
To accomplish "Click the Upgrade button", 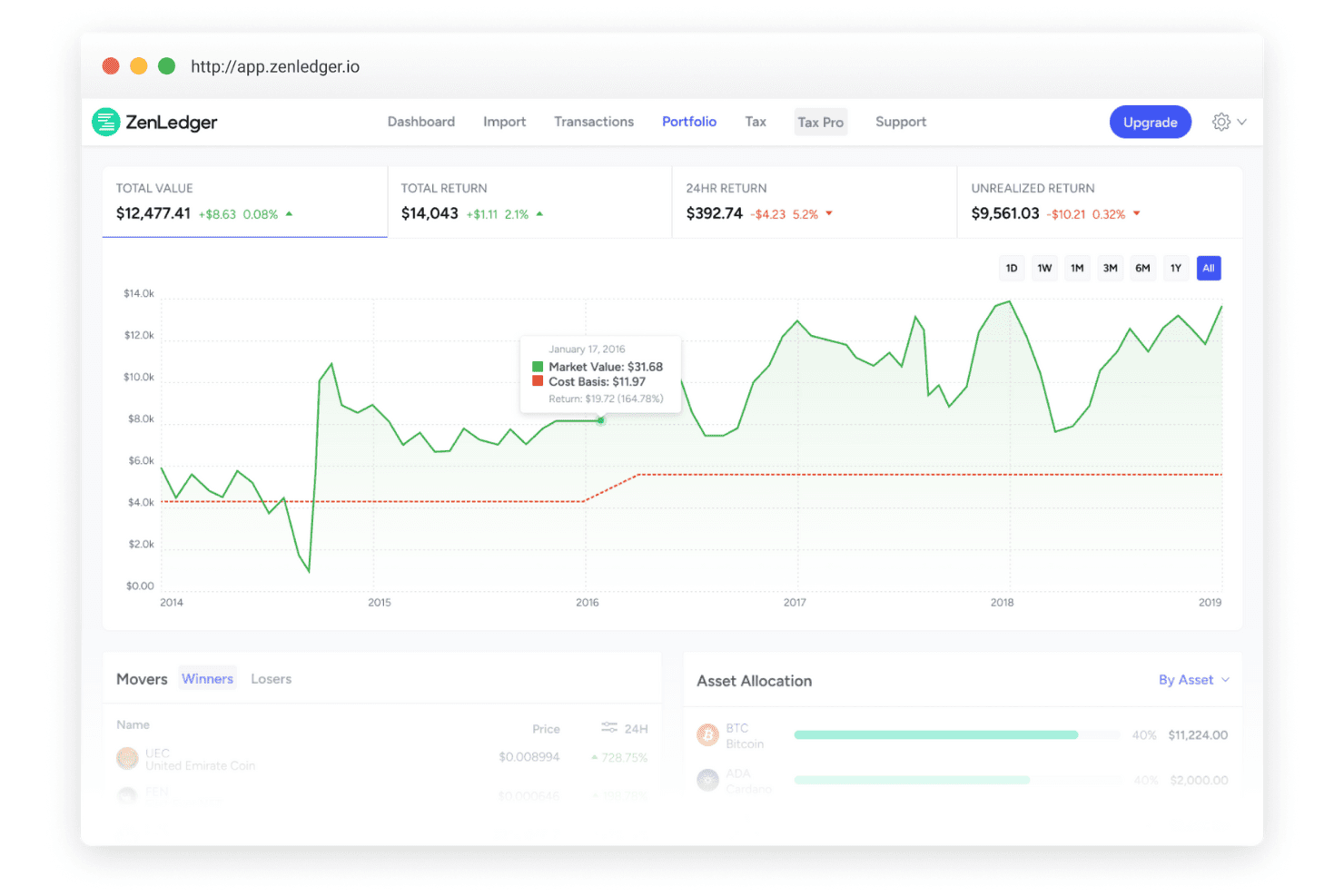I will 1151,122.
